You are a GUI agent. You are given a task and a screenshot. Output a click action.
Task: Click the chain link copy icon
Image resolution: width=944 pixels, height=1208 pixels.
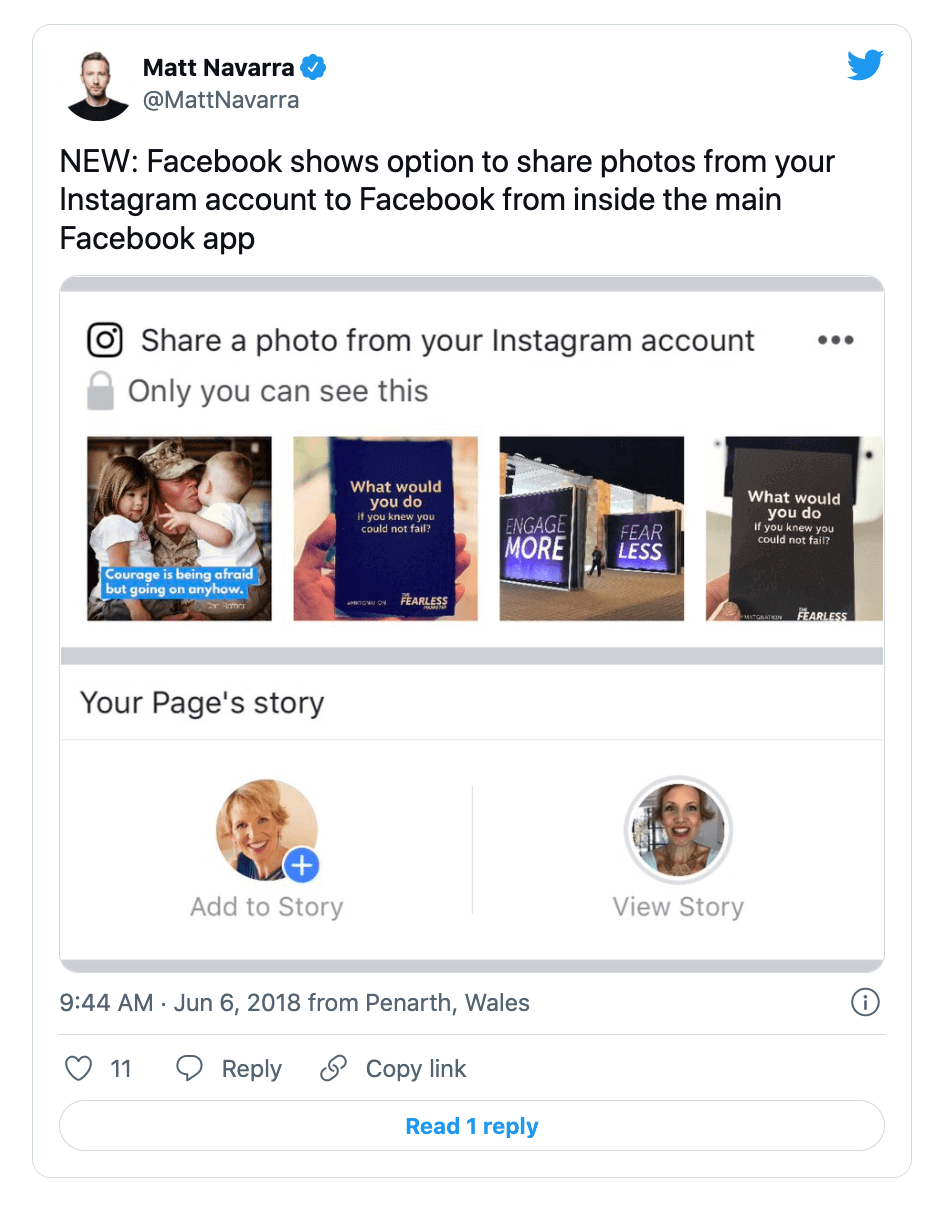[333, 1069]
